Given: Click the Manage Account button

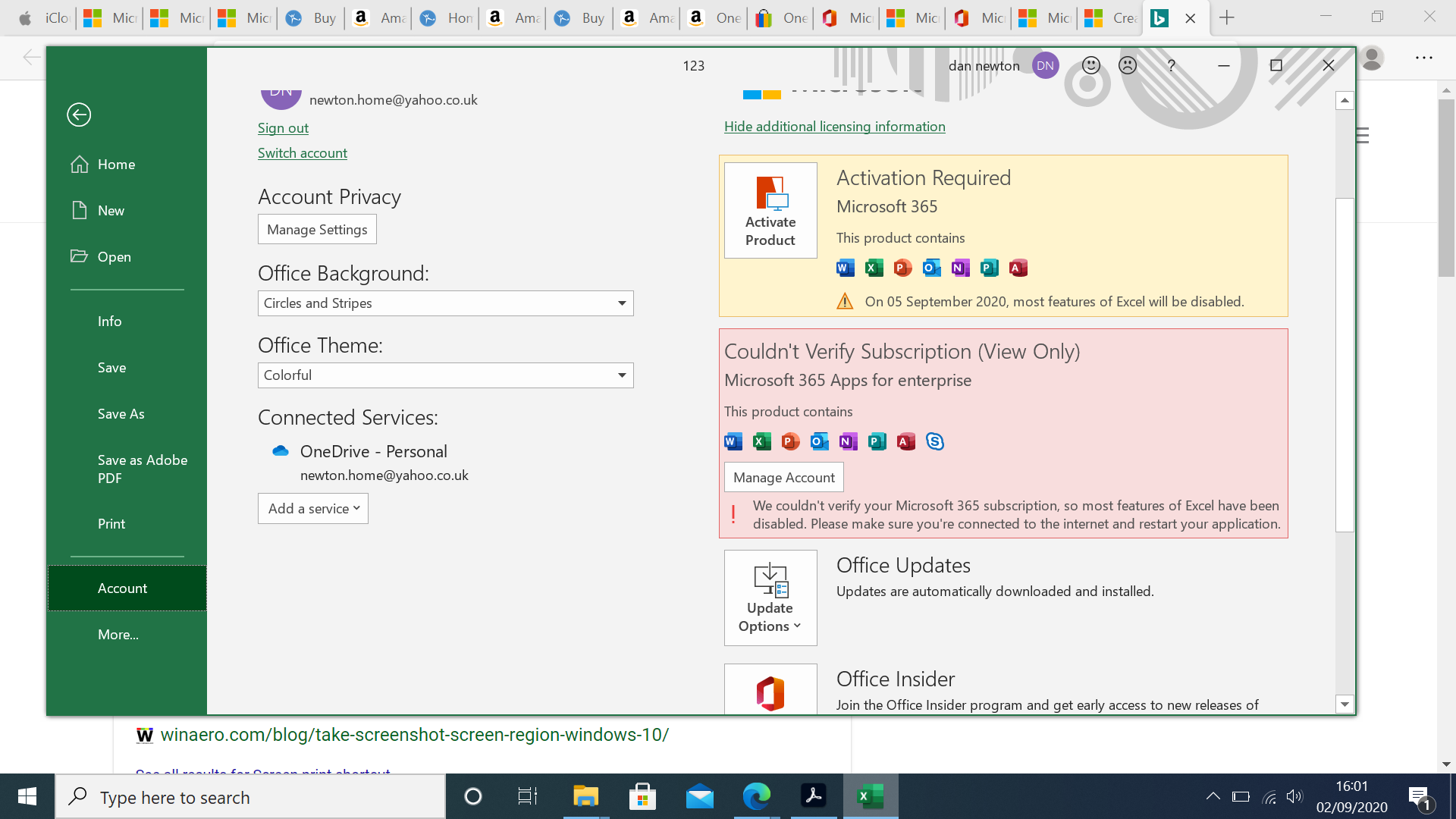Looking at the screenshot, I should pyautogui.click(x=784, y=478).
